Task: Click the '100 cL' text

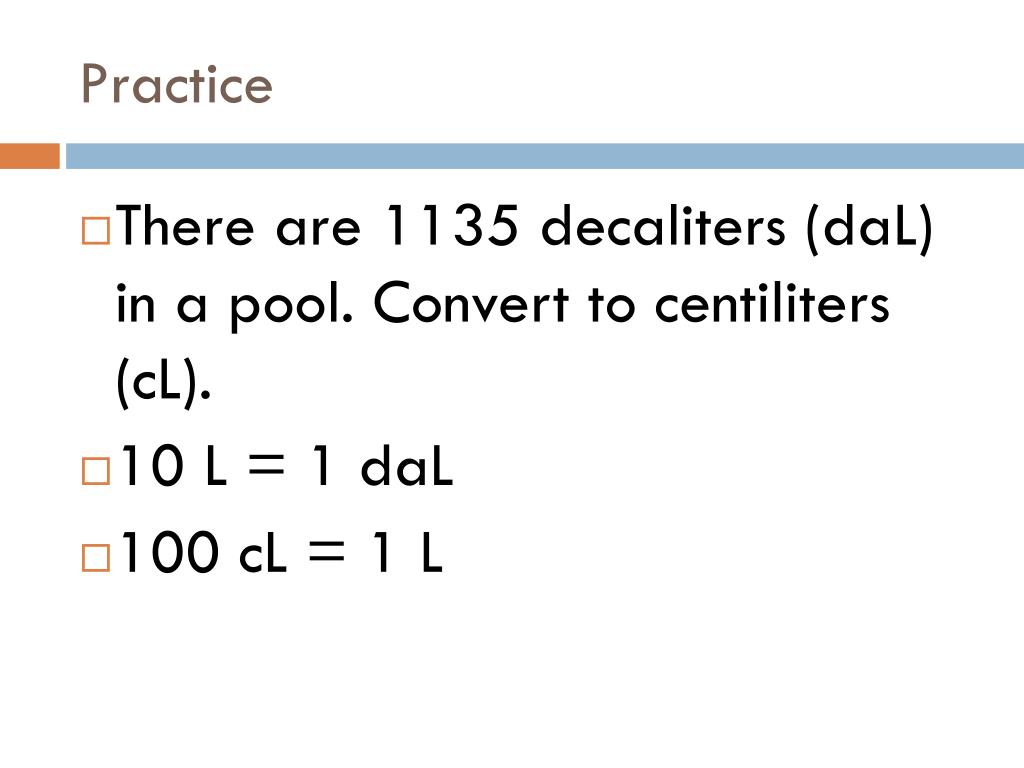Action: 203,552
